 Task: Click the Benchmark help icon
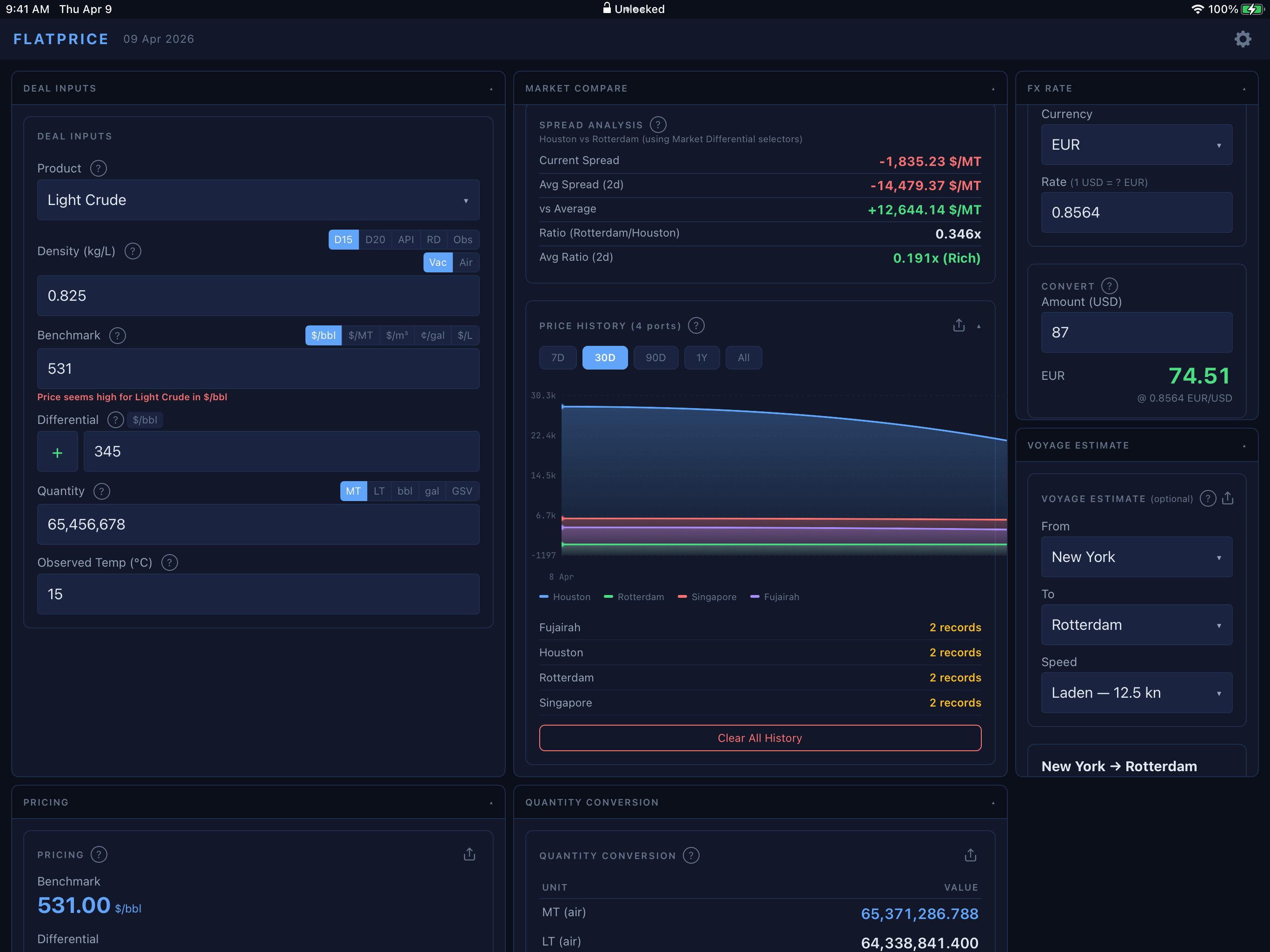point(117,335)
